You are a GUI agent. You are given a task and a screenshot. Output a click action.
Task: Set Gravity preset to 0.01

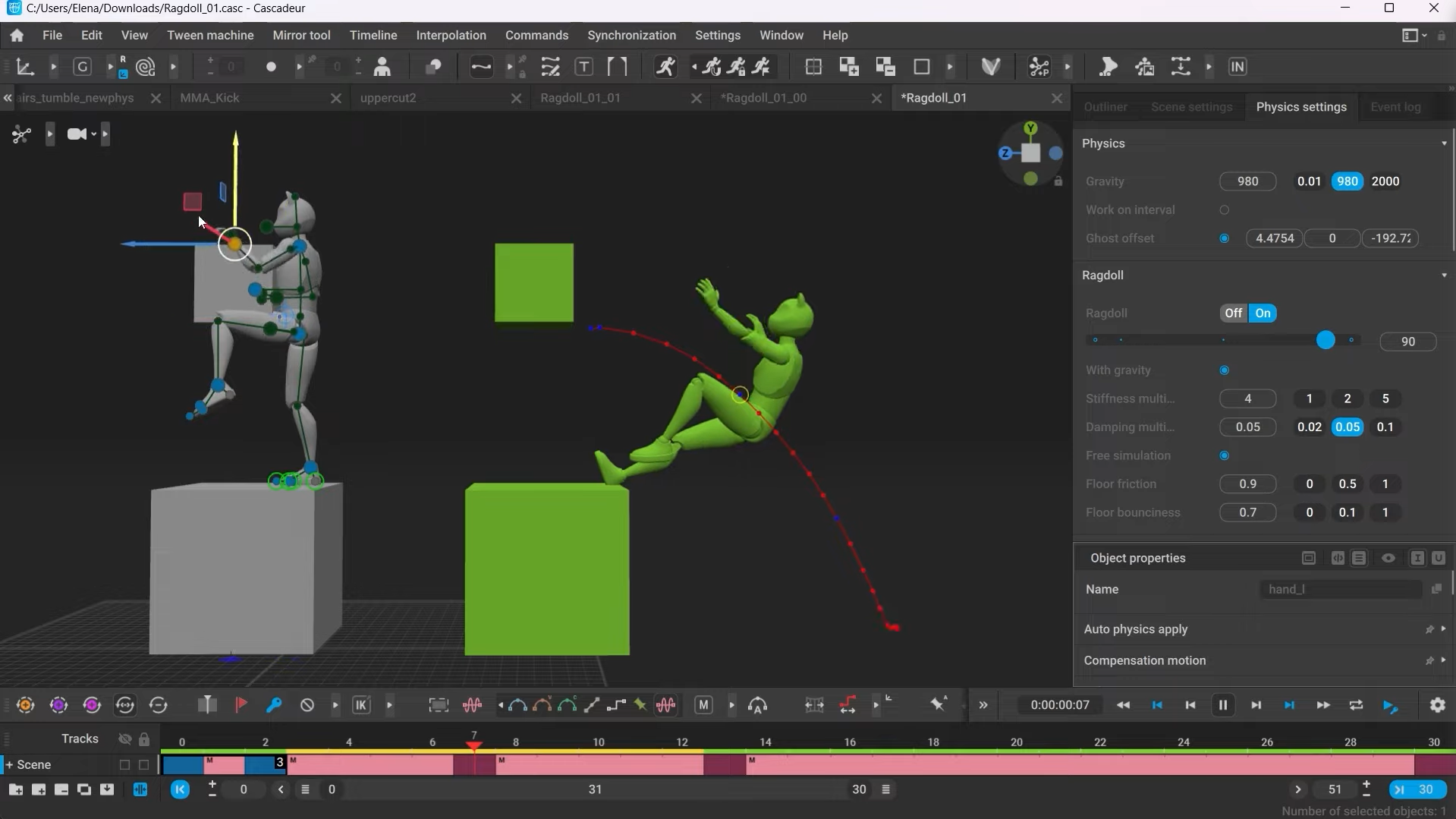click(x=1309, y=181)
